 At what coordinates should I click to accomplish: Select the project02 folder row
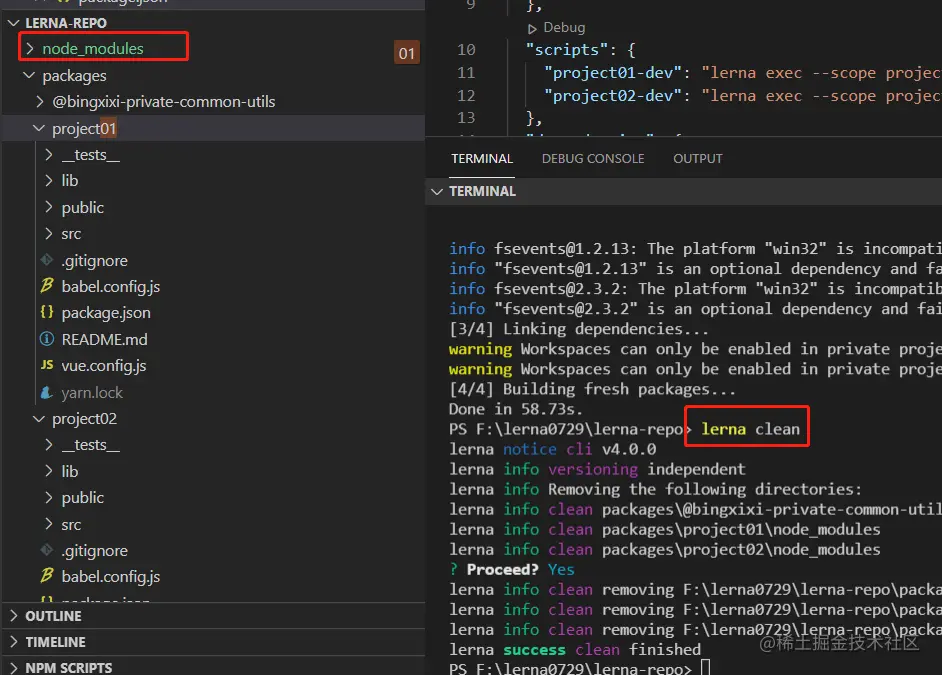pyautogui.click(x=213, y=419)
